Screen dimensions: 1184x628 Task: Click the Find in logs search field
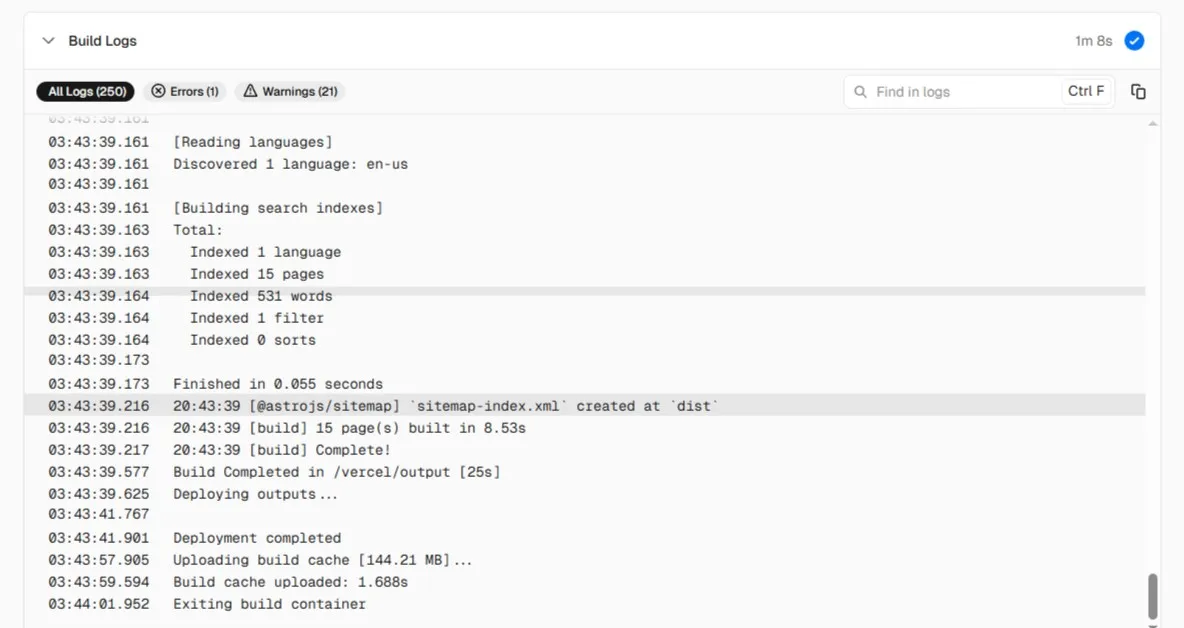click(x=979, y=91)
